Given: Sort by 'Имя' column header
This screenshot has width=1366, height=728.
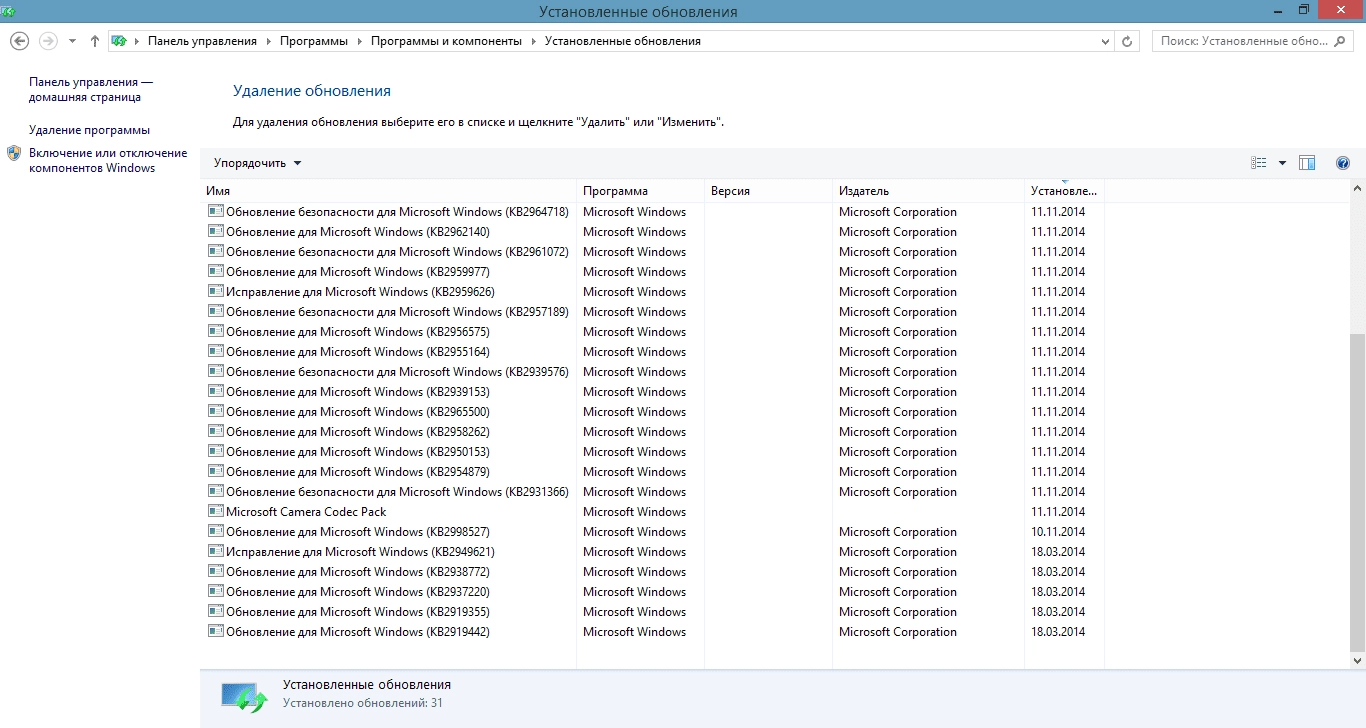Looking at the screenshot, I should (x=388, y=190).
